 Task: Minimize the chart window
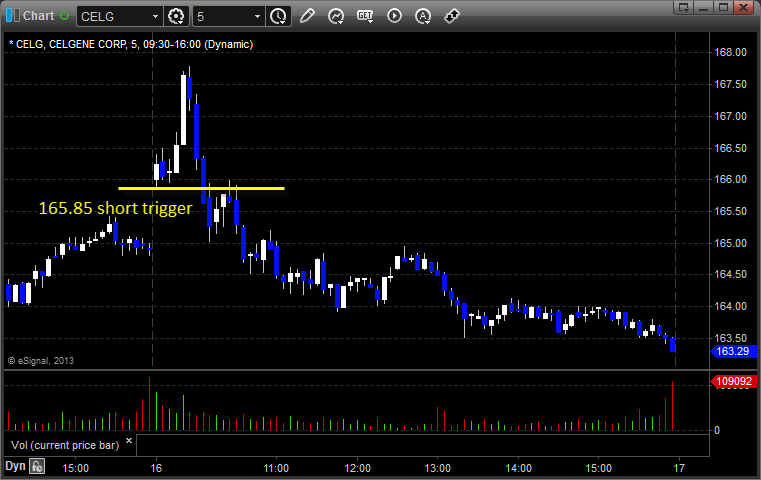(x=703, y=7)
